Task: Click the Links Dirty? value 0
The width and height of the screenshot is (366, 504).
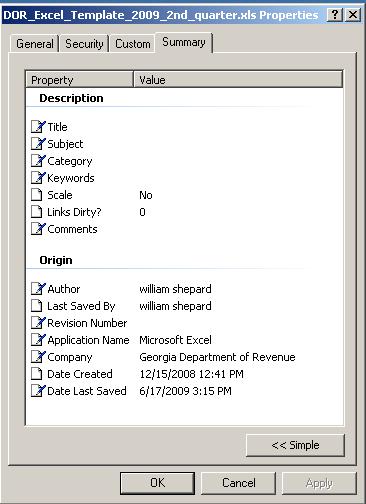Action: point(142,212)
